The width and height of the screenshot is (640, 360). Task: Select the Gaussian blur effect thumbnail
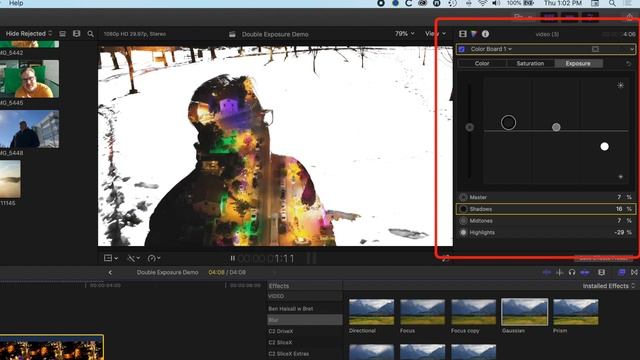[x=524, y=312]
